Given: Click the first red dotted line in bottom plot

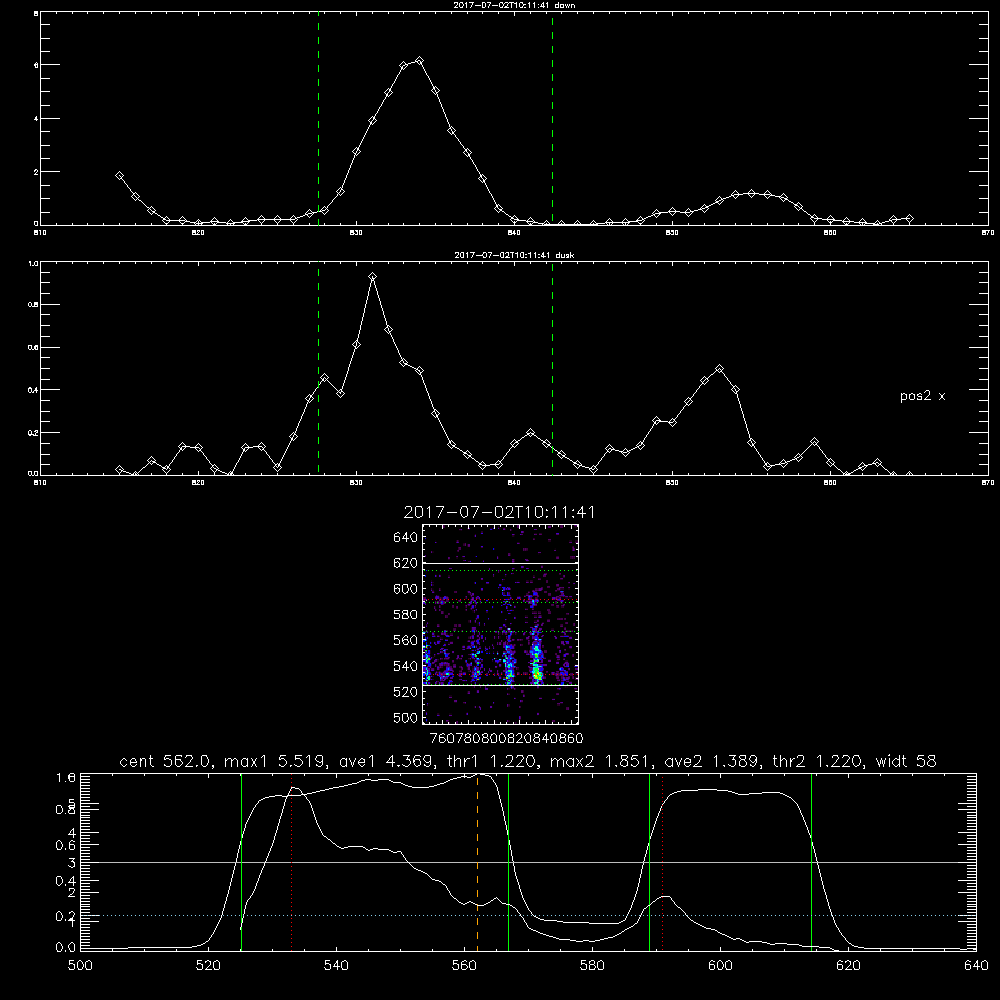Looking at the screenshot, I should [x=291, y=861].
